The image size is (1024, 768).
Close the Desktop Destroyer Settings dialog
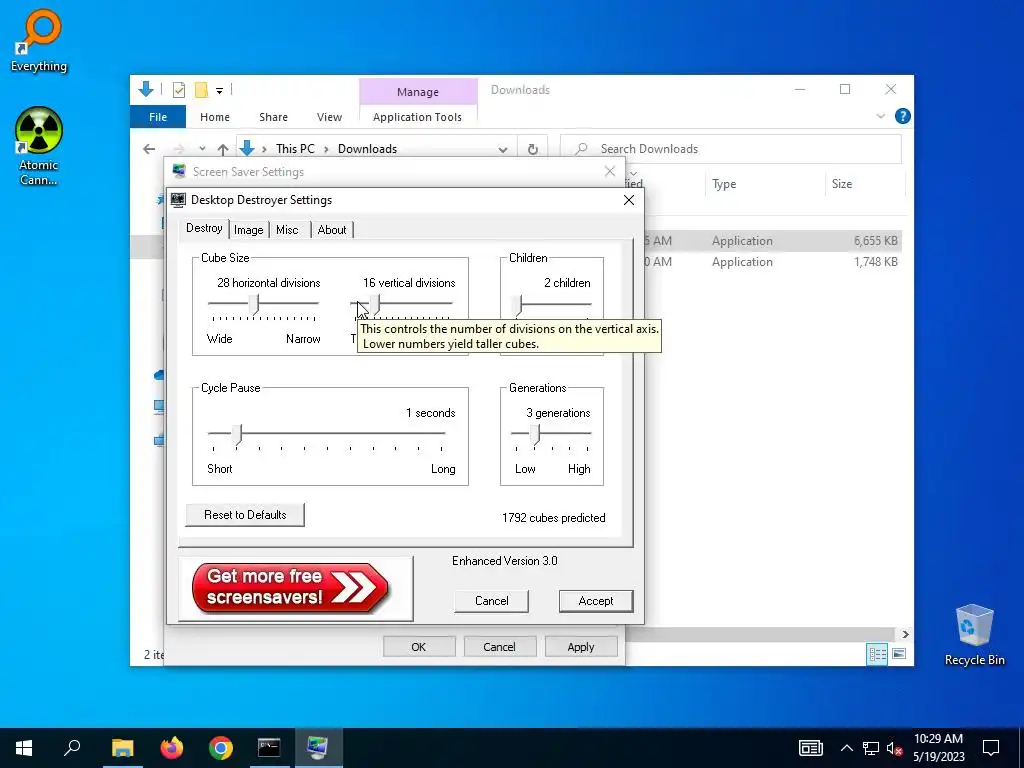point(629,200)
